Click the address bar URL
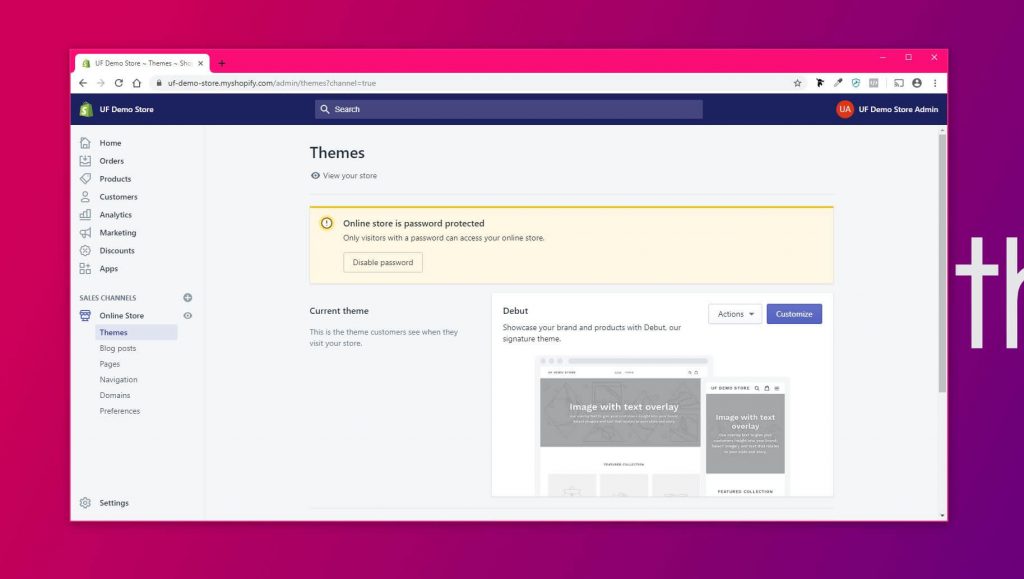Screen dimensions: 1024x579 (x=272, y=83)
